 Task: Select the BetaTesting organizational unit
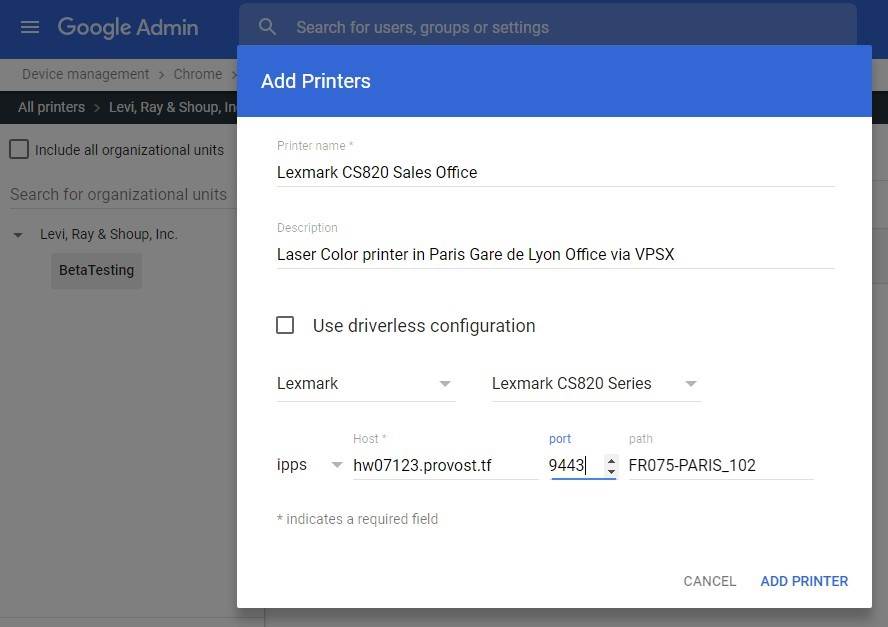96,270
